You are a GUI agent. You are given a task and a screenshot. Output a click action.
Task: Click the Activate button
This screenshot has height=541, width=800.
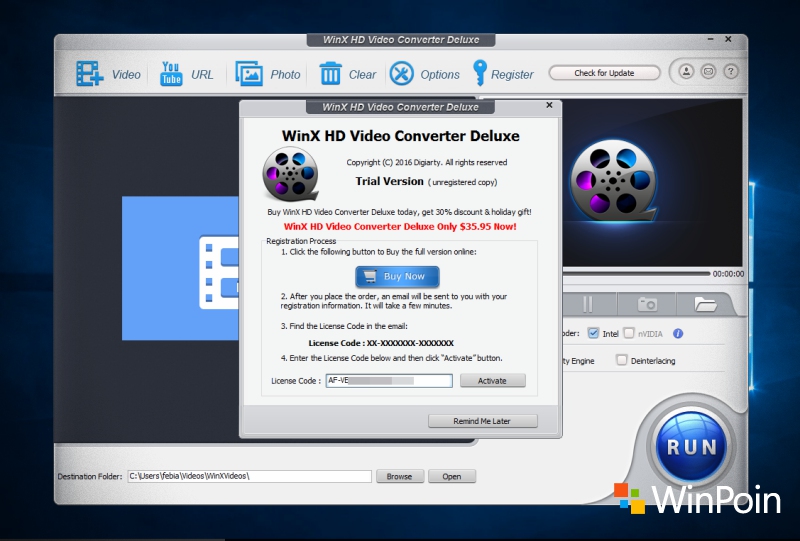tap(492, 380)
